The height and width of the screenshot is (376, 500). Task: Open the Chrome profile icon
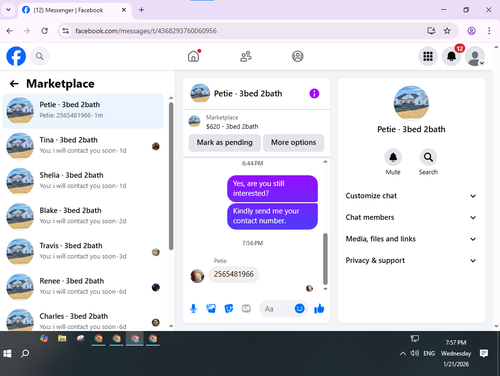471,31
